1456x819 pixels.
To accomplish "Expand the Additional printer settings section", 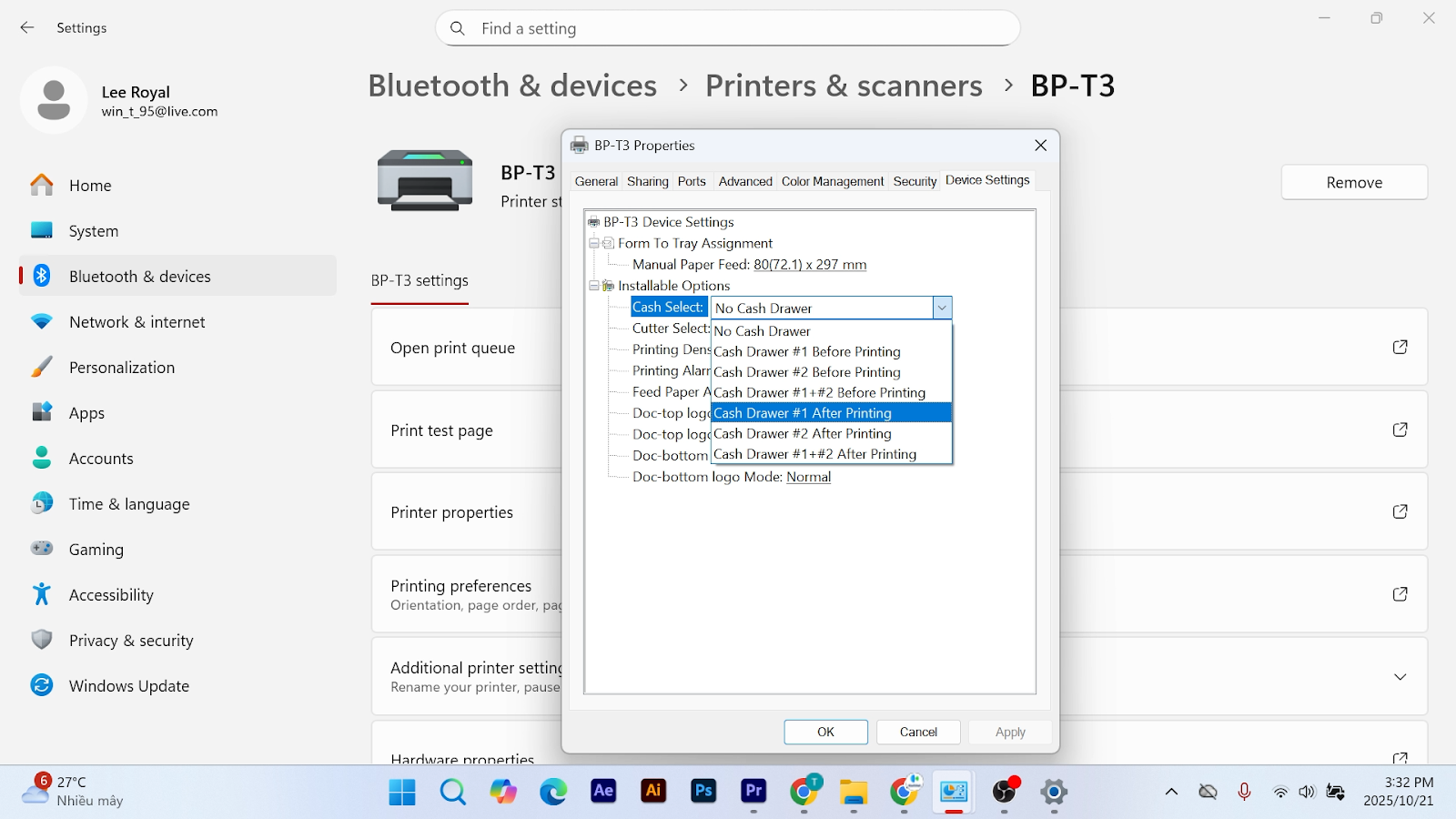I will point(1400,677).
